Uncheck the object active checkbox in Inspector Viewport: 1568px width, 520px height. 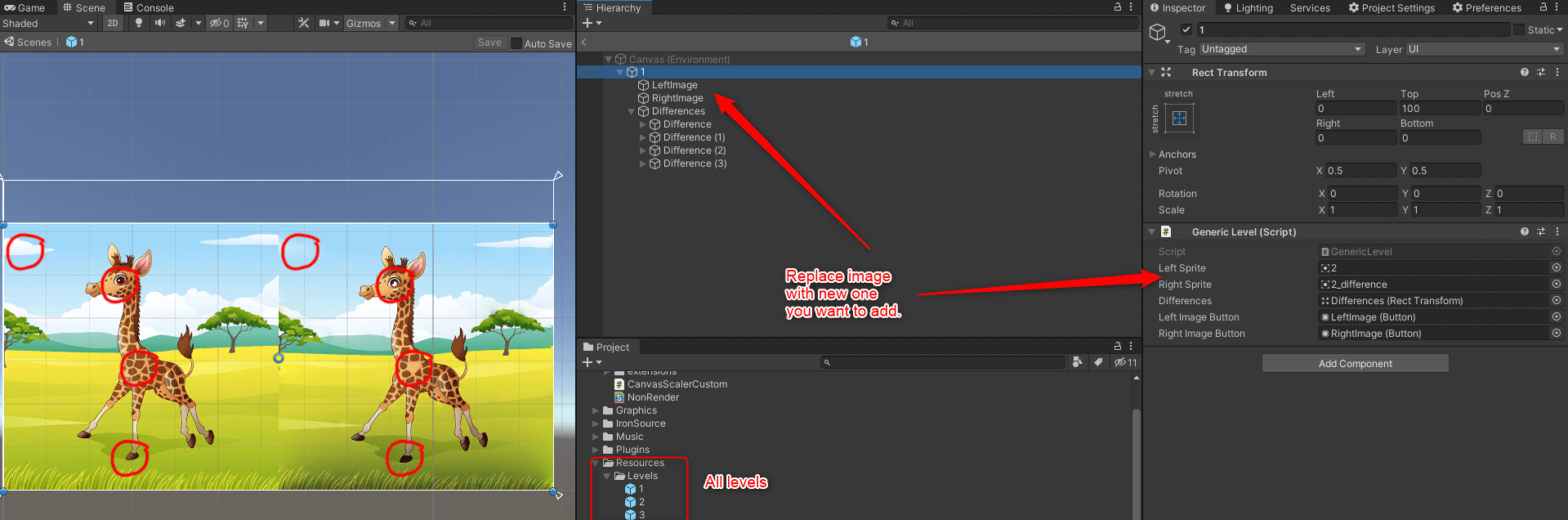point(1186,29)
